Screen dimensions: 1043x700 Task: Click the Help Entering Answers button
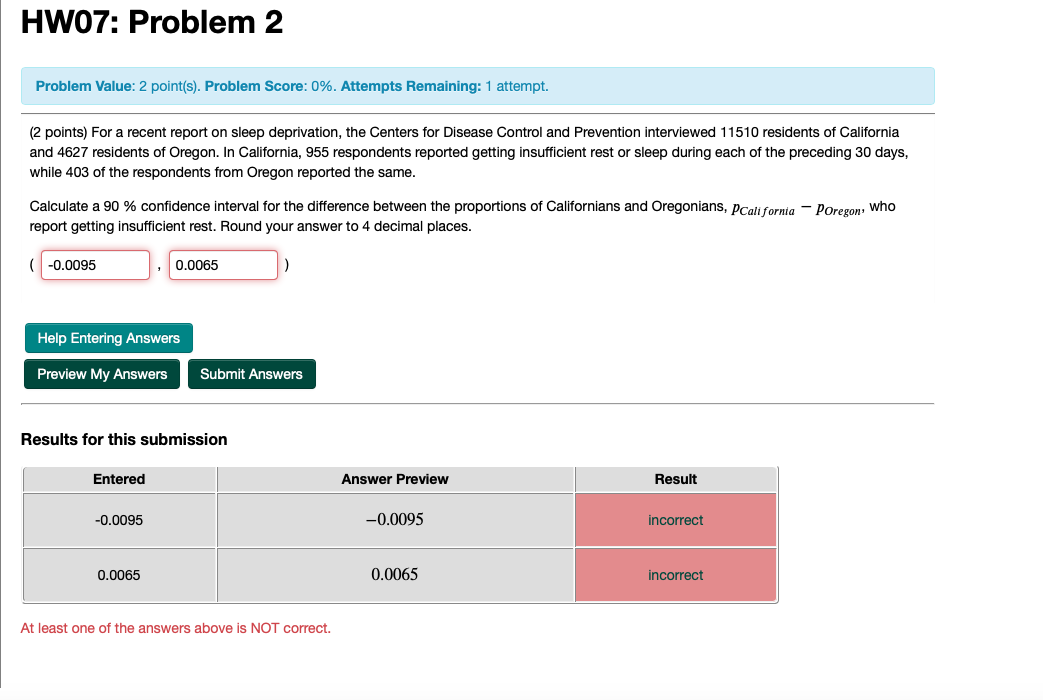pos(108,338)
